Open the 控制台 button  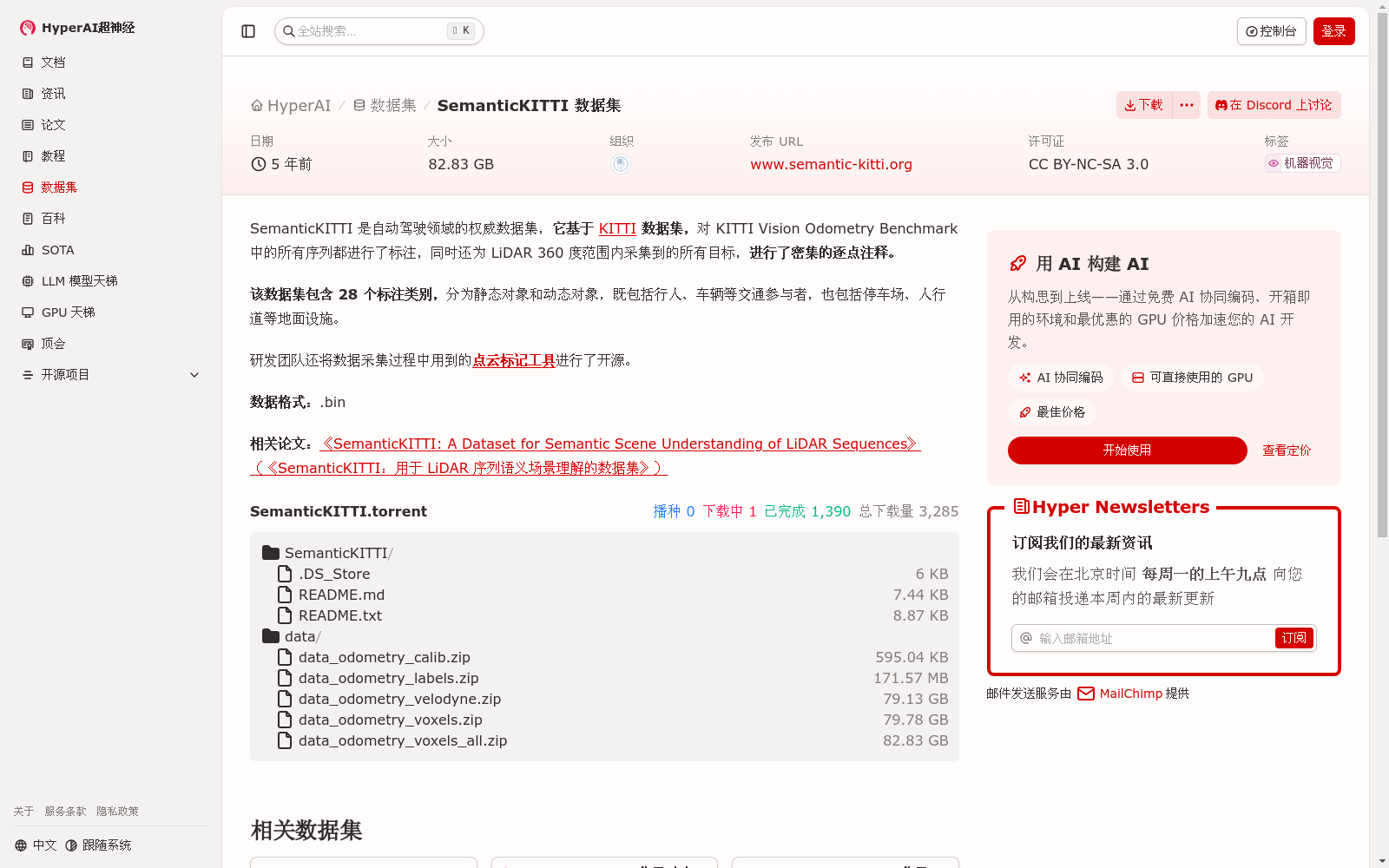[x=1271, y=31]
